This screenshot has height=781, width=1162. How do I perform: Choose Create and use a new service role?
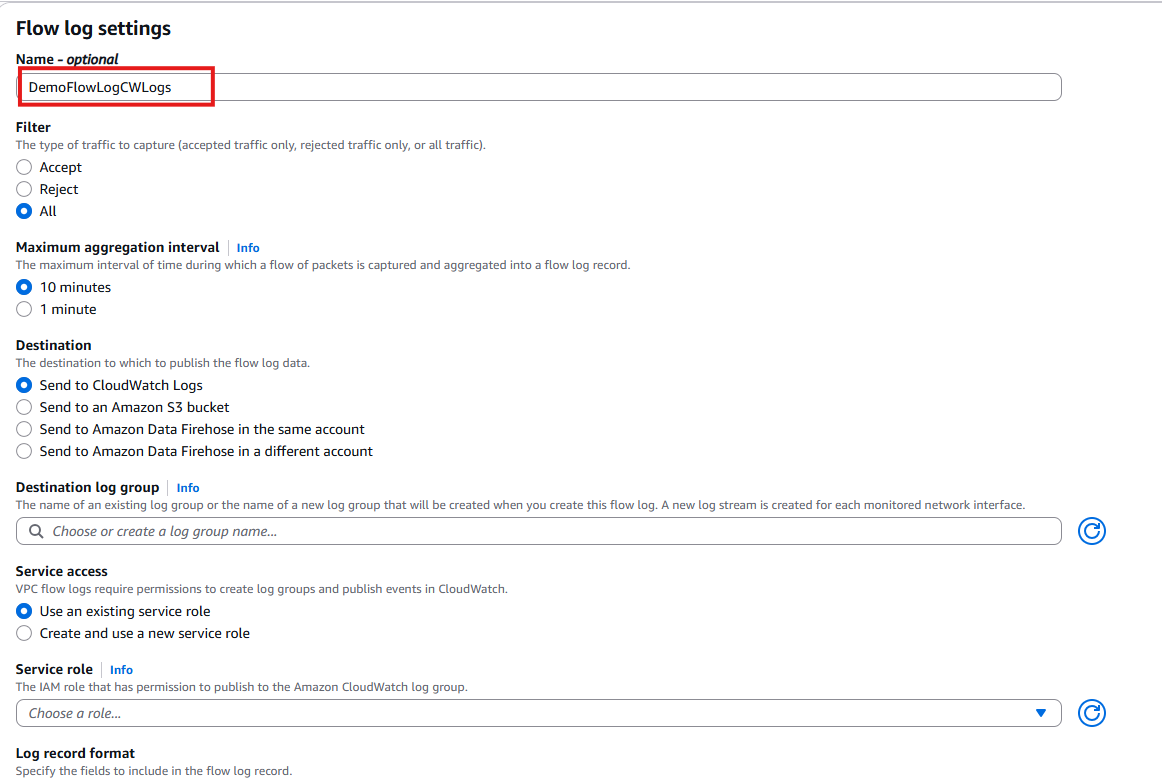click(x=25, y=633)
